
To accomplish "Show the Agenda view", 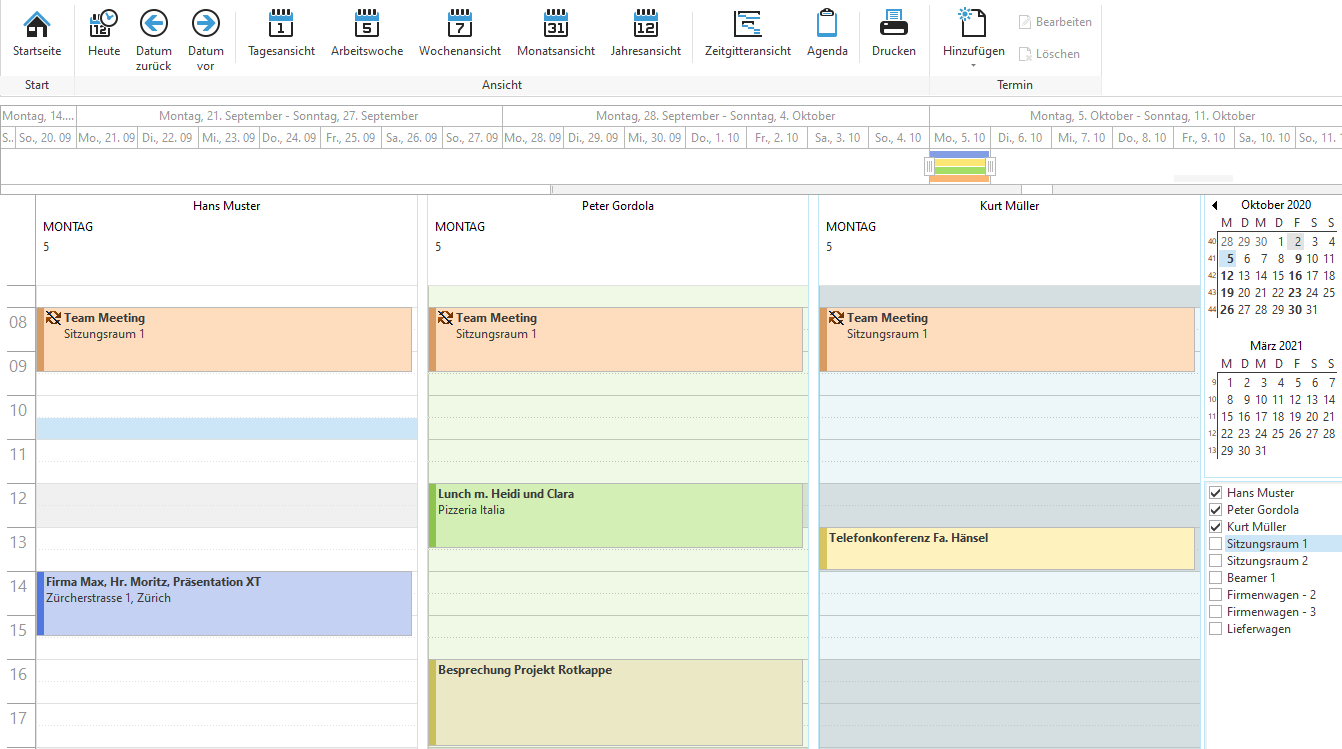I will tap(827, 38).
